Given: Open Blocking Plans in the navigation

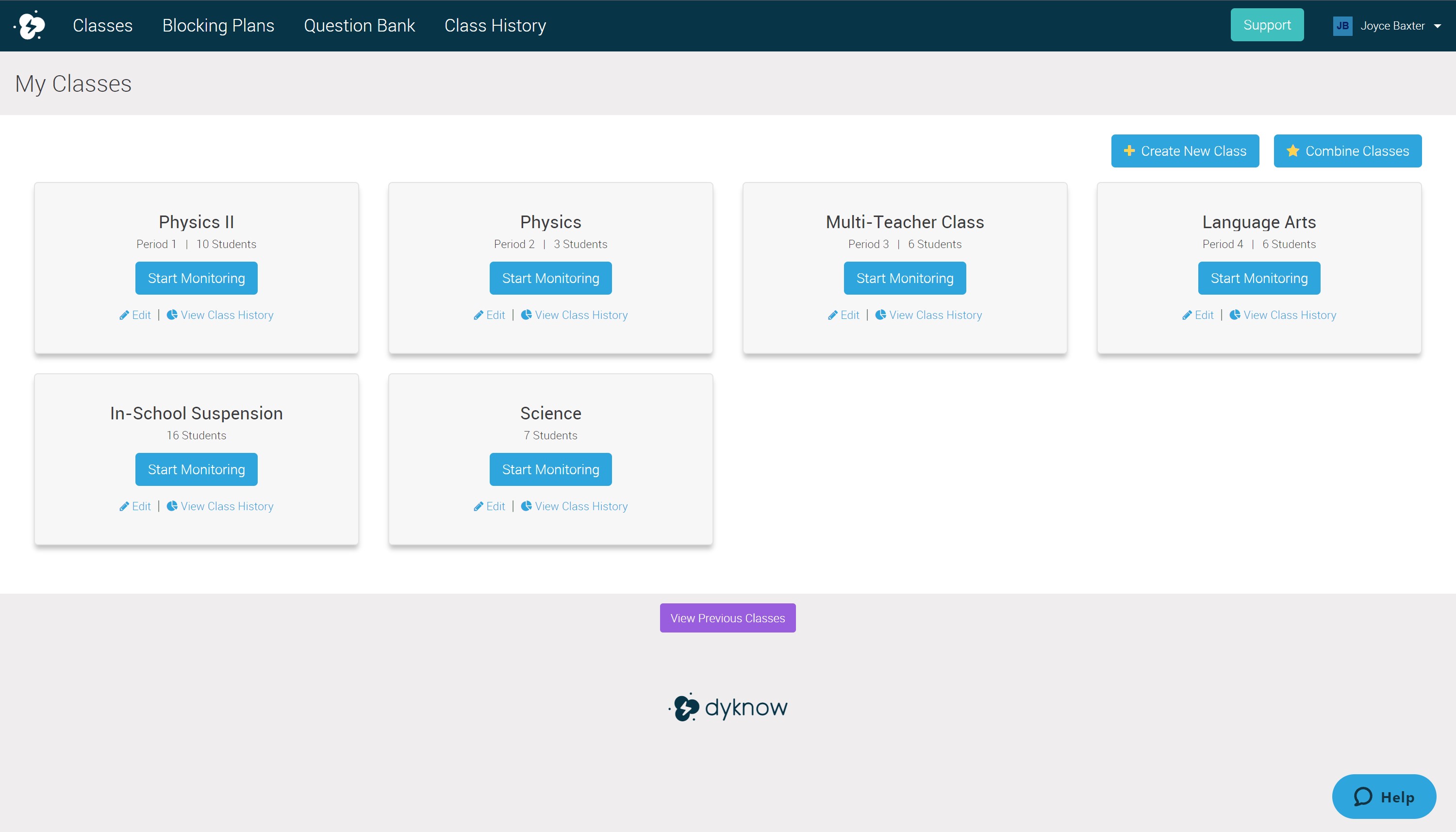Looking at the screenshot, I should pyautogui.click(x=218, y=26).
